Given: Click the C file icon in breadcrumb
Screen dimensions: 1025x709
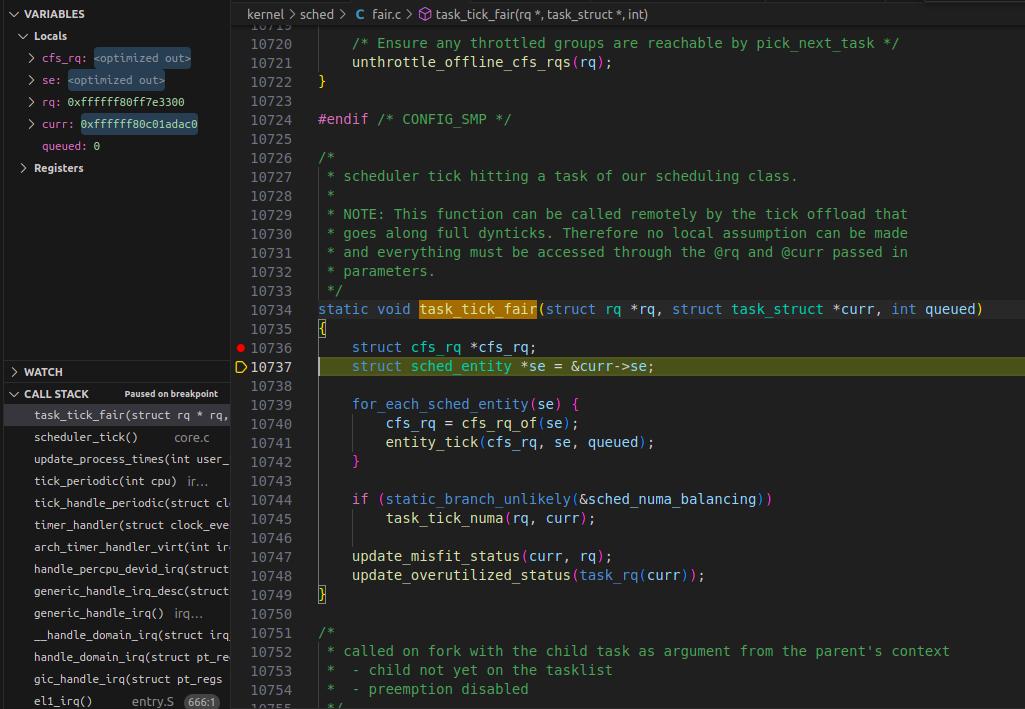Looking at the screenshot, I should 360,14.
